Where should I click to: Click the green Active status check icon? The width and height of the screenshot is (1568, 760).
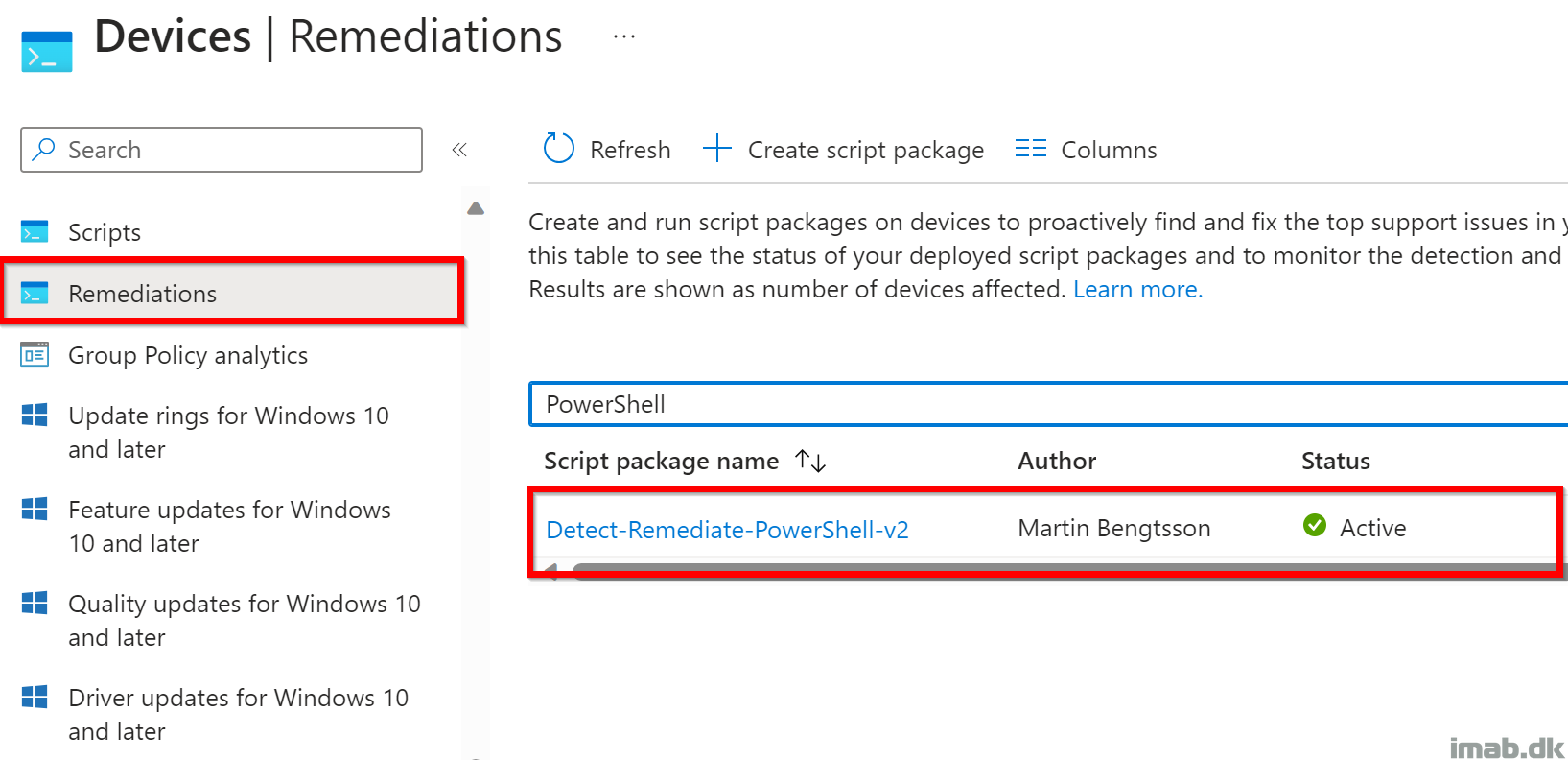(x=1315, y=525)
